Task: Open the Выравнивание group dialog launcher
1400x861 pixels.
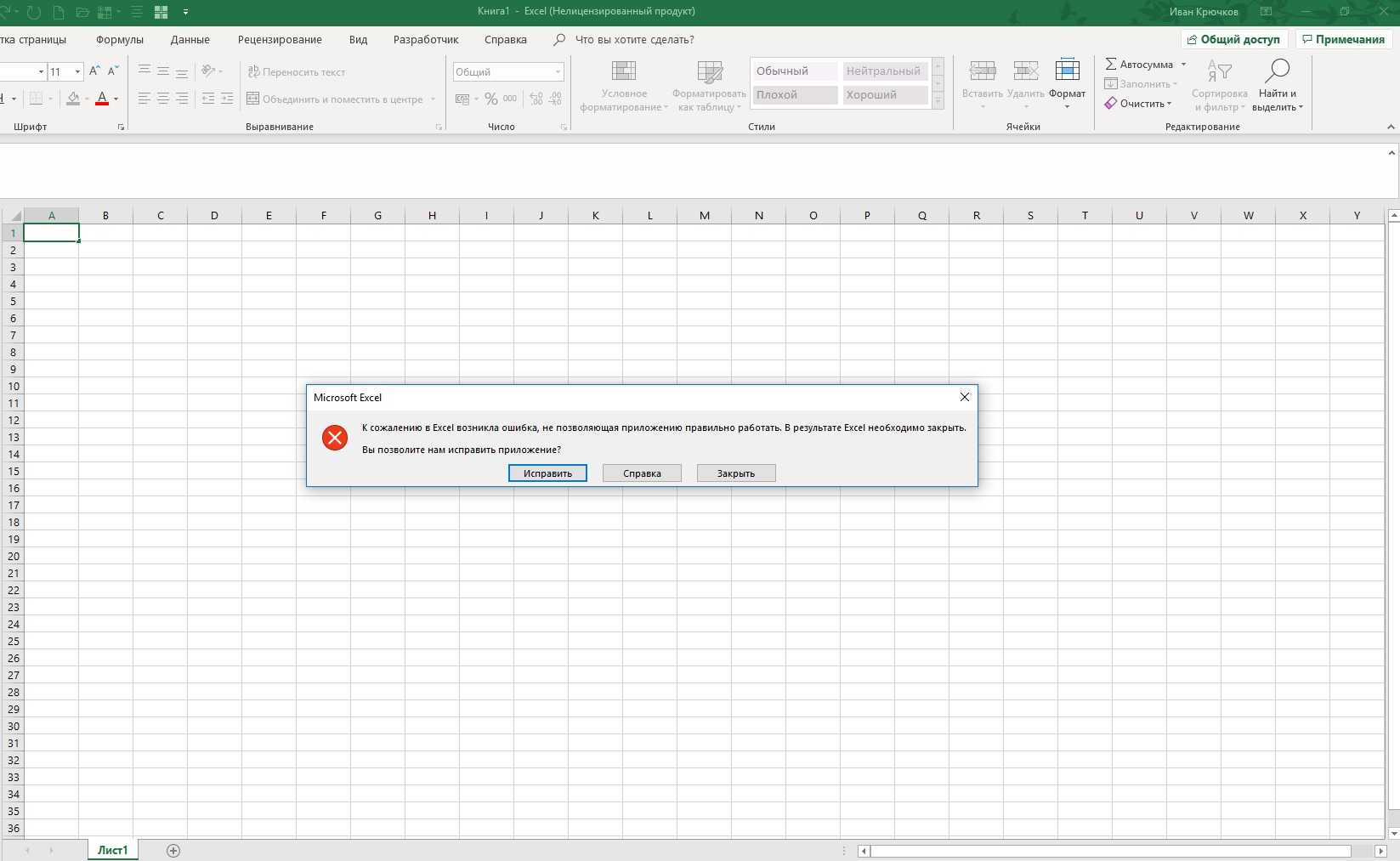Action: (439, 127)
